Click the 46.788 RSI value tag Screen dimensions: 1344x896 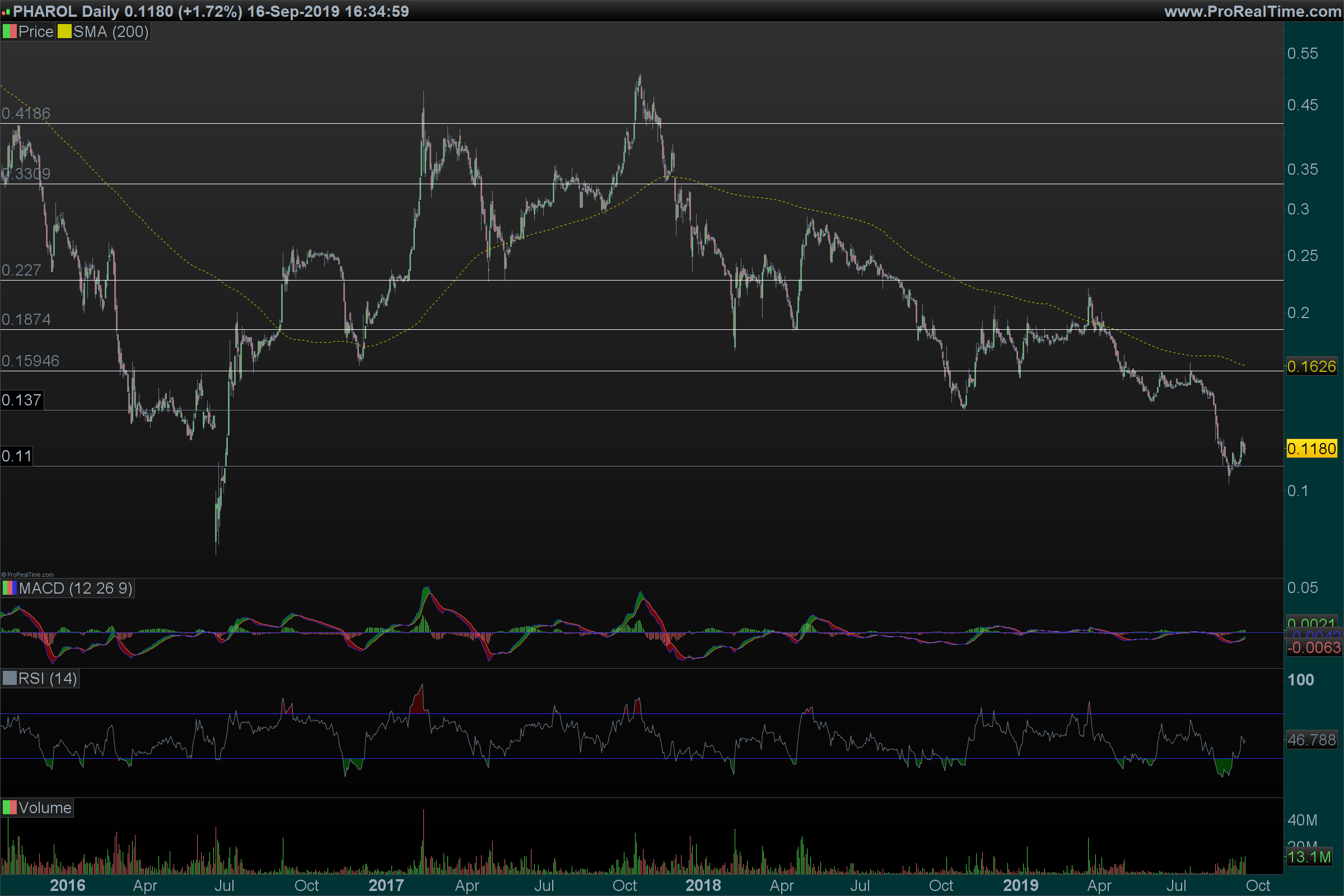click(1311, 740)
